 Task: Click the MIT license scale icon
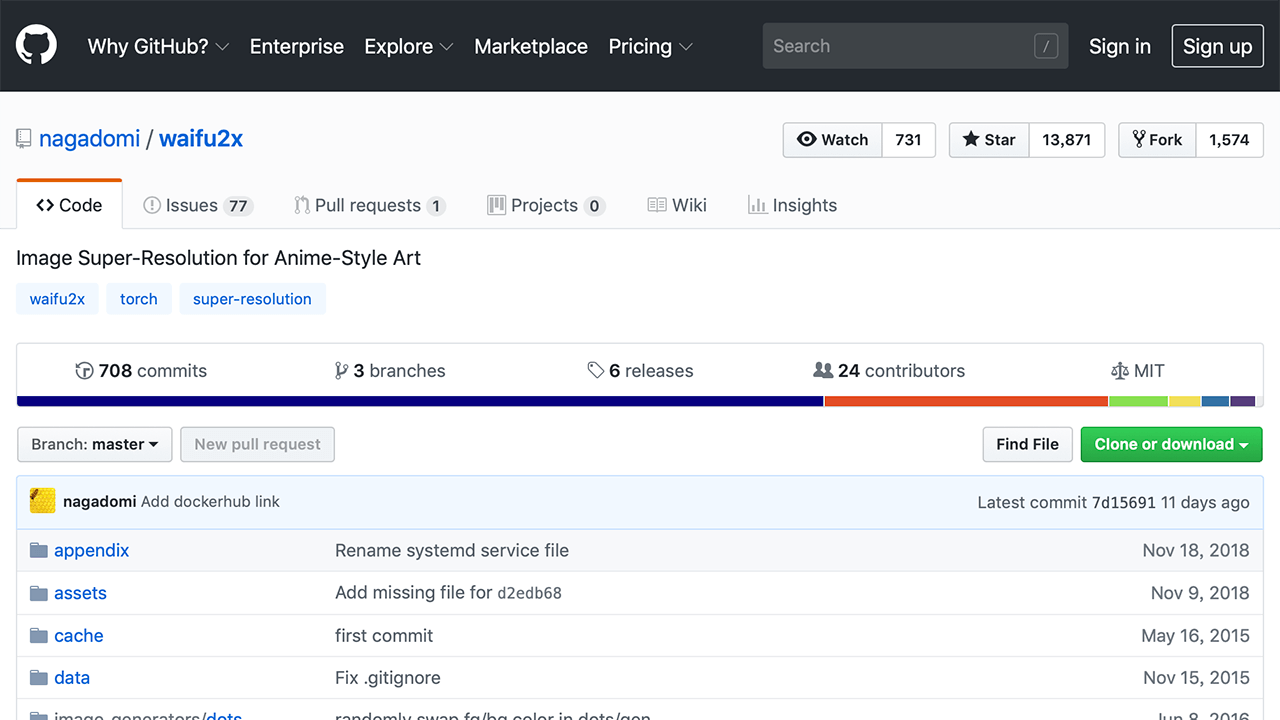point(1119,371)
